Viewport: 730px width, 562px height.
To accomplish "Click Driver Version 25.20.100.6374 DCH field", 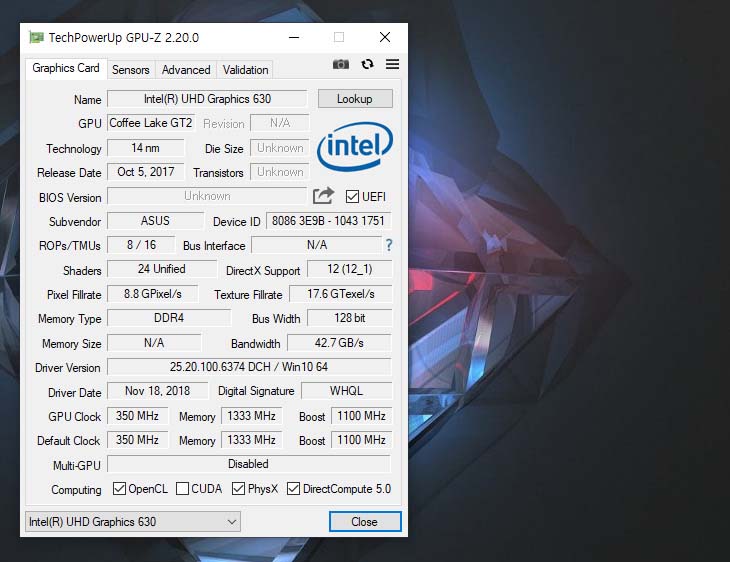I will [x=249, y=367].
